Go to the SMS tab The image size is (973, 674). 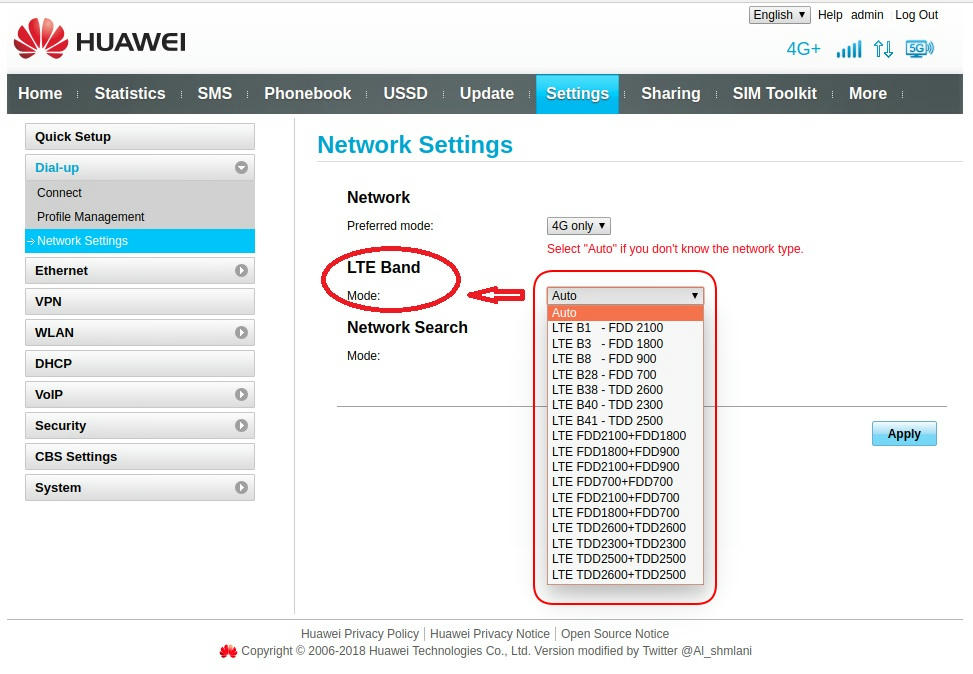(215, 94)
